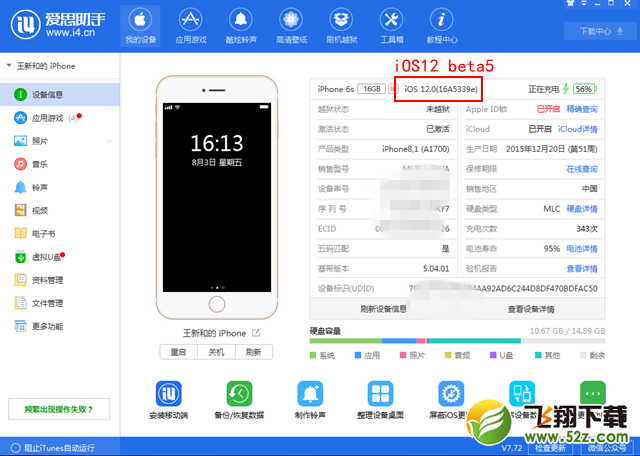Screen dimensions: 640x456
Task: Open 在线查询 warranty link
Action: point(582,169)
